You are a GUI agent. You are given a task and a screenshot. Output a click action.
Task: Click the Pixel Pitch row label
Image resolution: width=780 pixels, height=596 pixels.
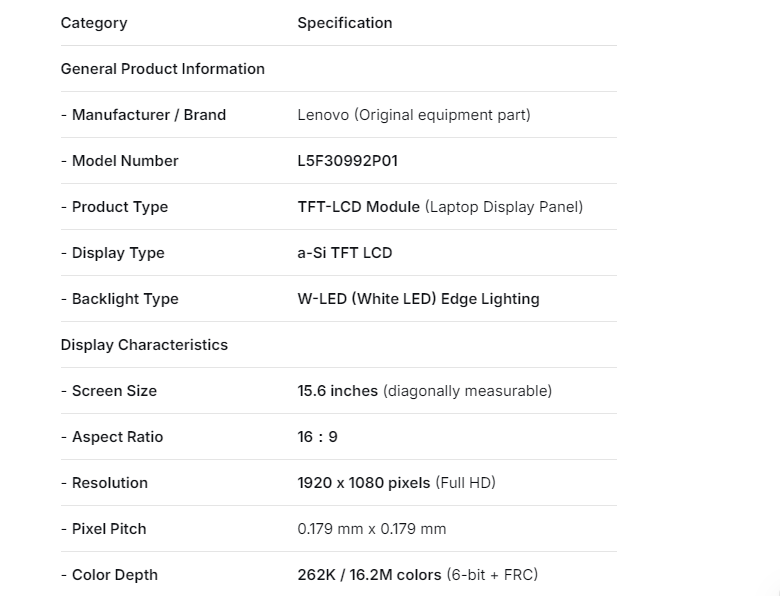click(x=103, y=529)
